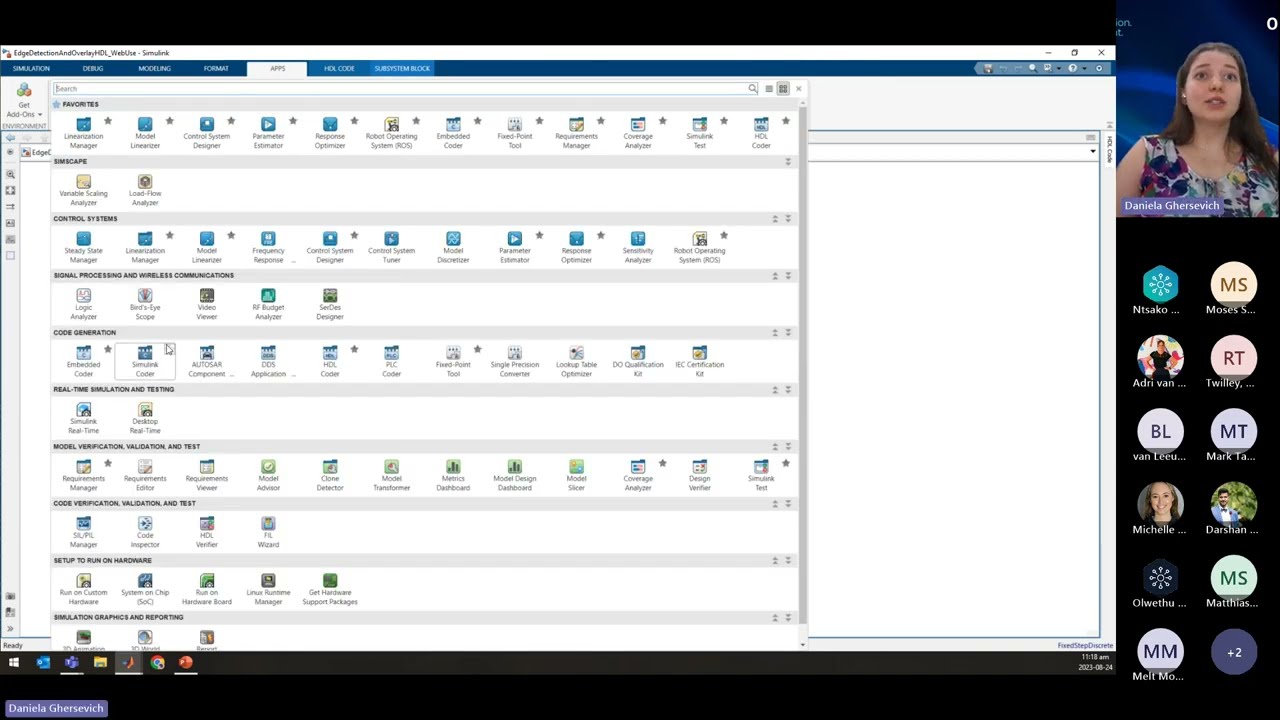Open the System on Chip (SoC) app
The image size is (1280, 720).
[x=145, y=589]
